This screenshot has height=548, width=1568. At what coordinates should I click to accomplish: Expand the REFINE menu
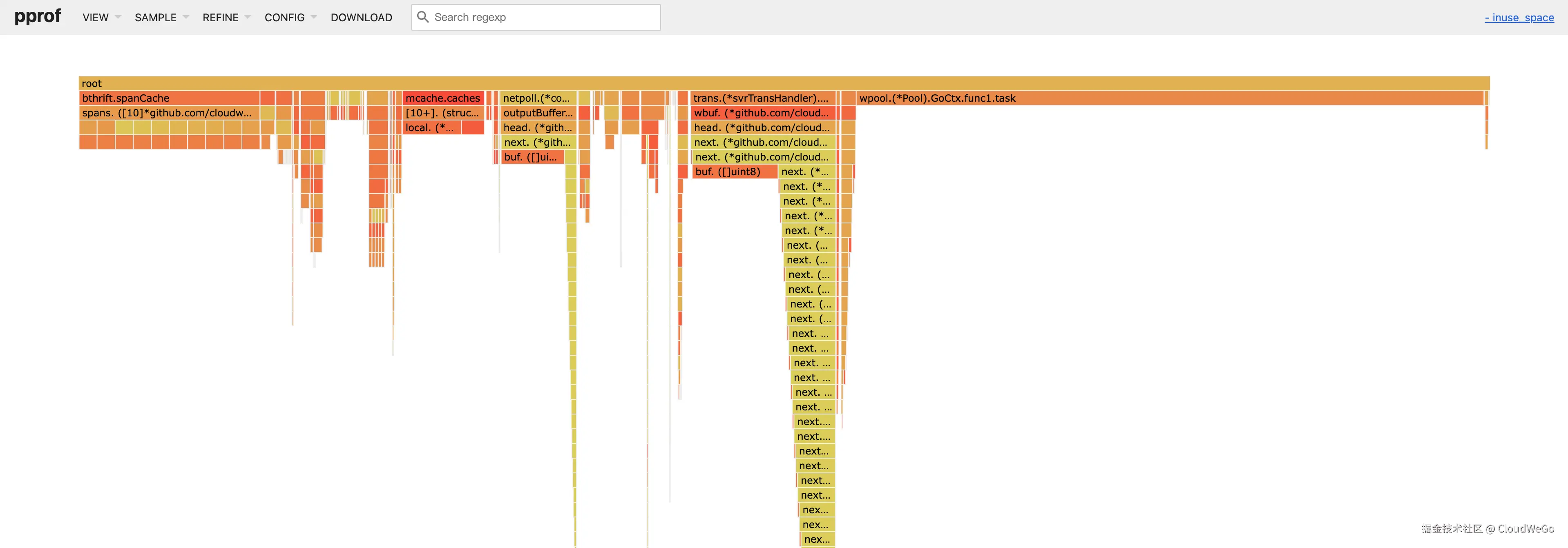(226, 18)
